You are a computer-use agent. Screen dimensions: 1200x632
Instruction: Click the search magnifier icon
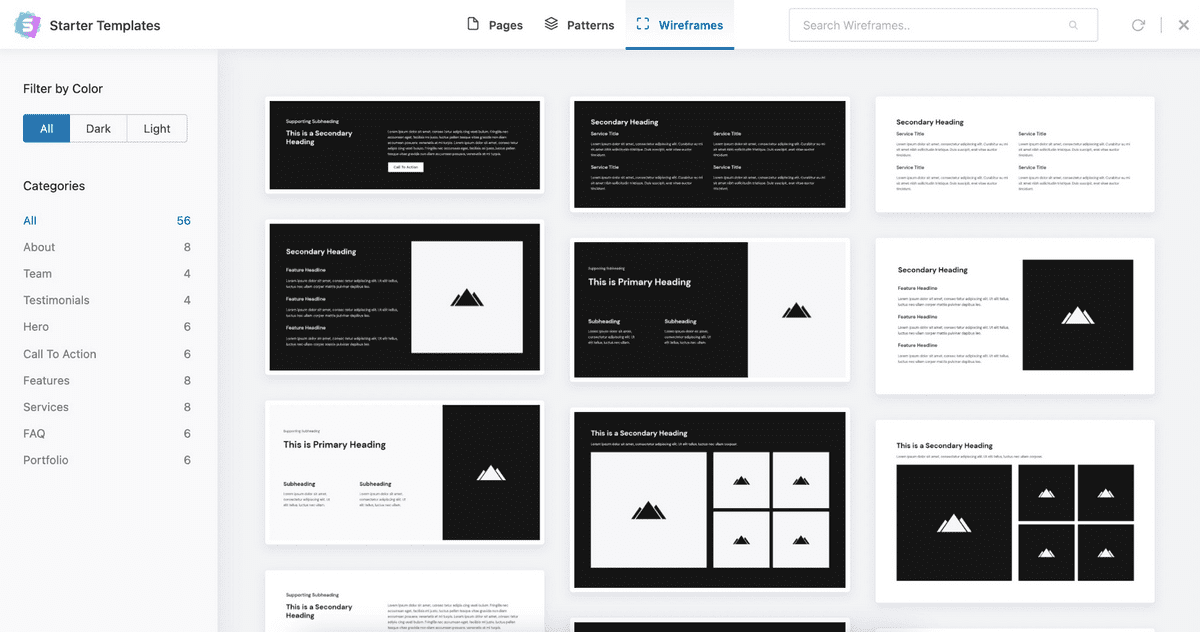[x=1073, y=25]
